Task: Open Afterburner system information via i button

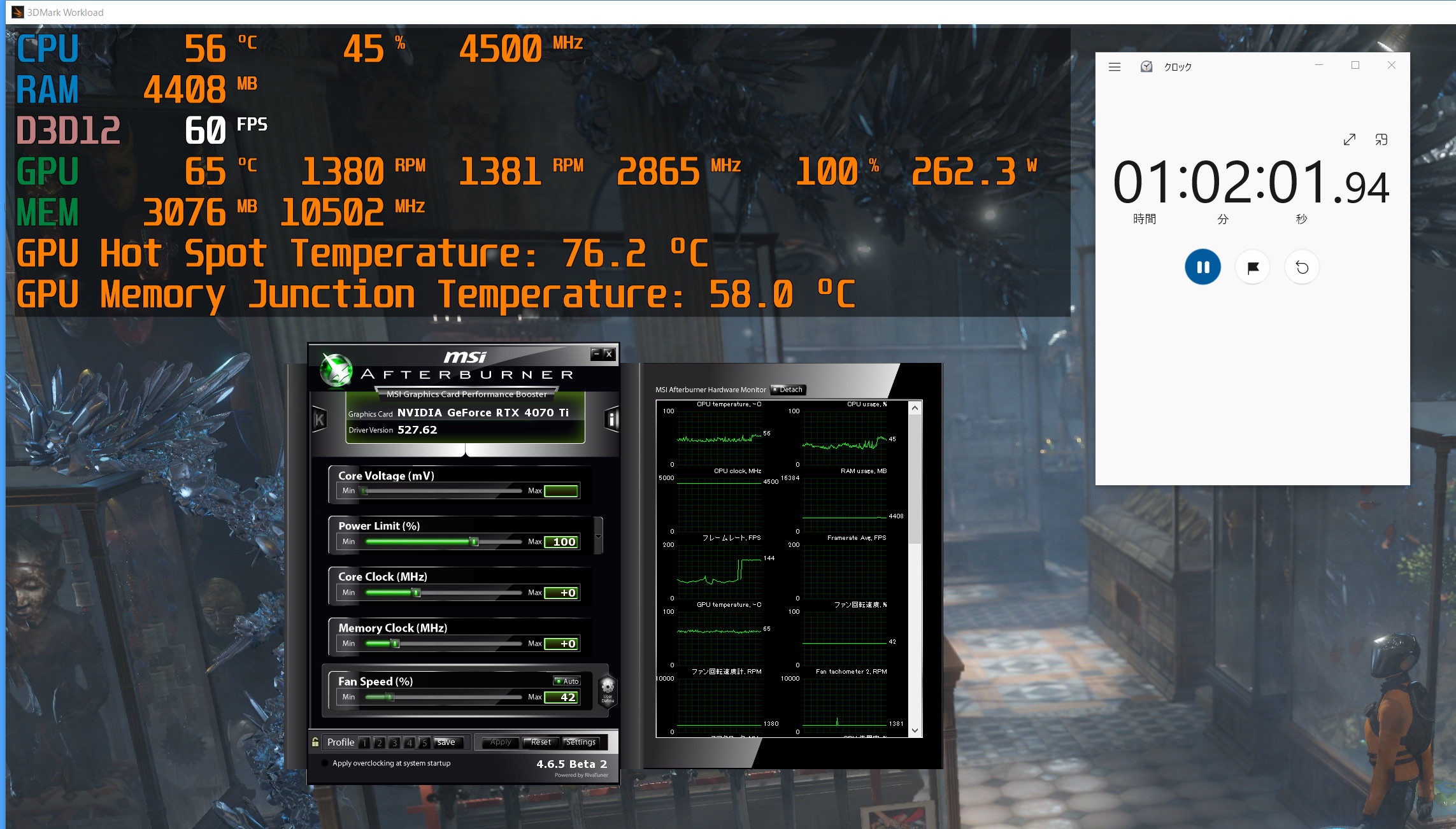Action: click(x=611, y=420)
